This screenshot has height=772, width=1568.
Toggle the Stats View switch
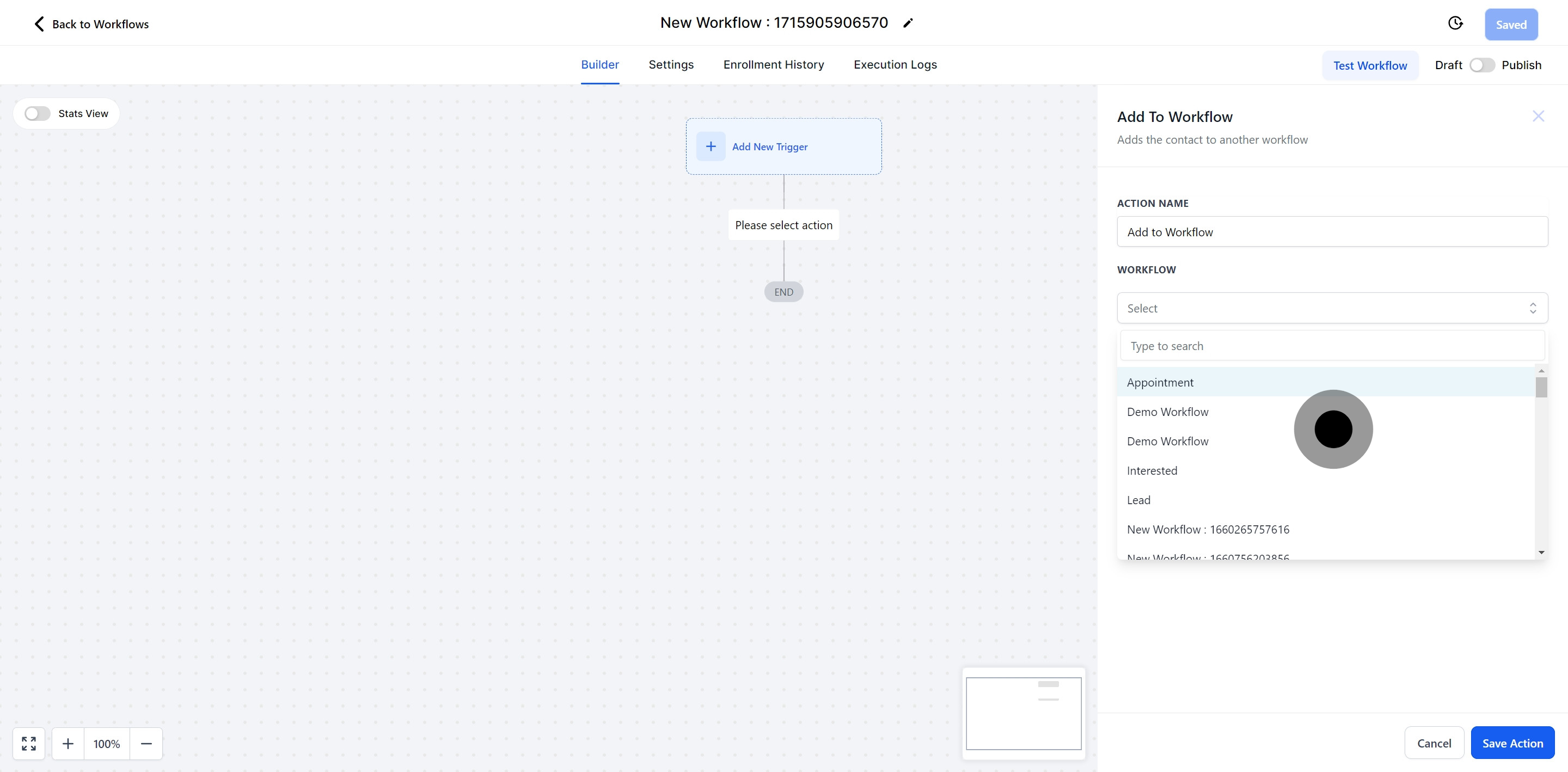tap(37, 114)
